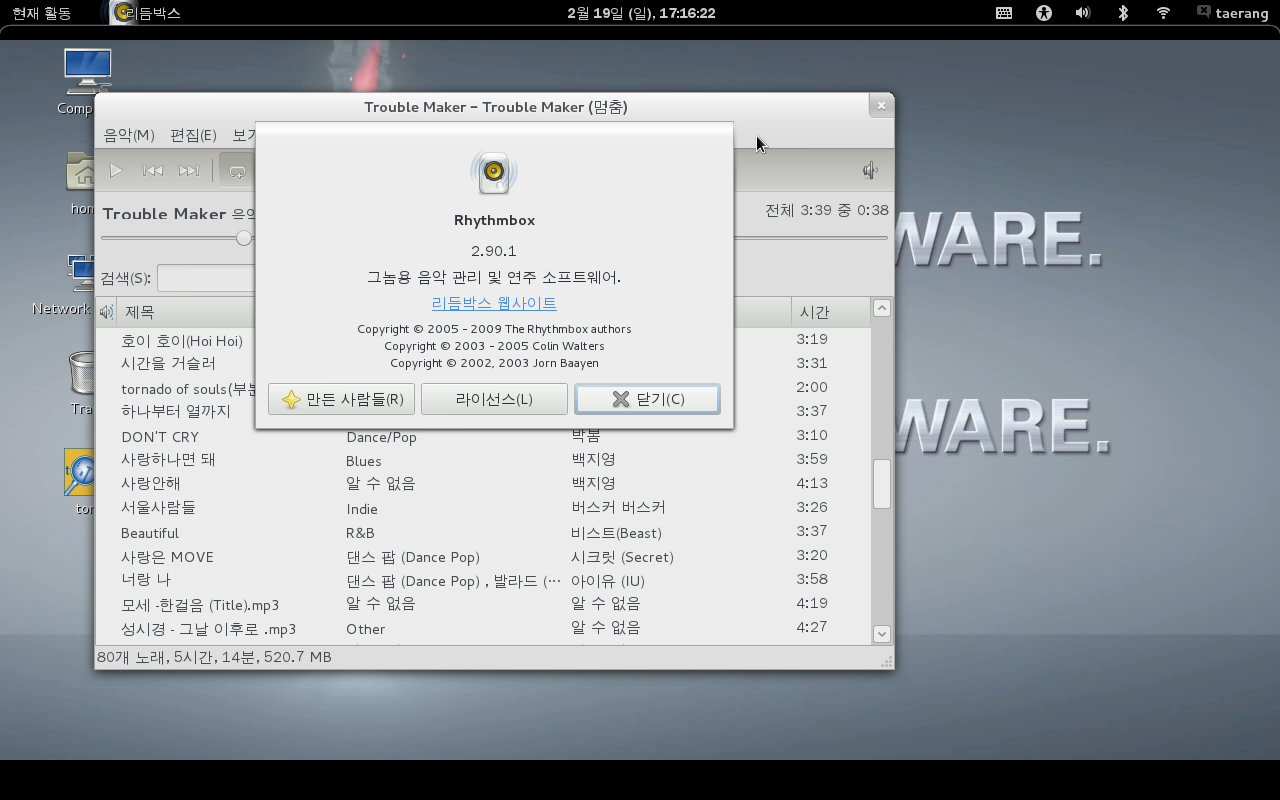Screen dimensions: 1280x800
Task: Select the song tornado of souls
Action: click(x=188, y=388)
